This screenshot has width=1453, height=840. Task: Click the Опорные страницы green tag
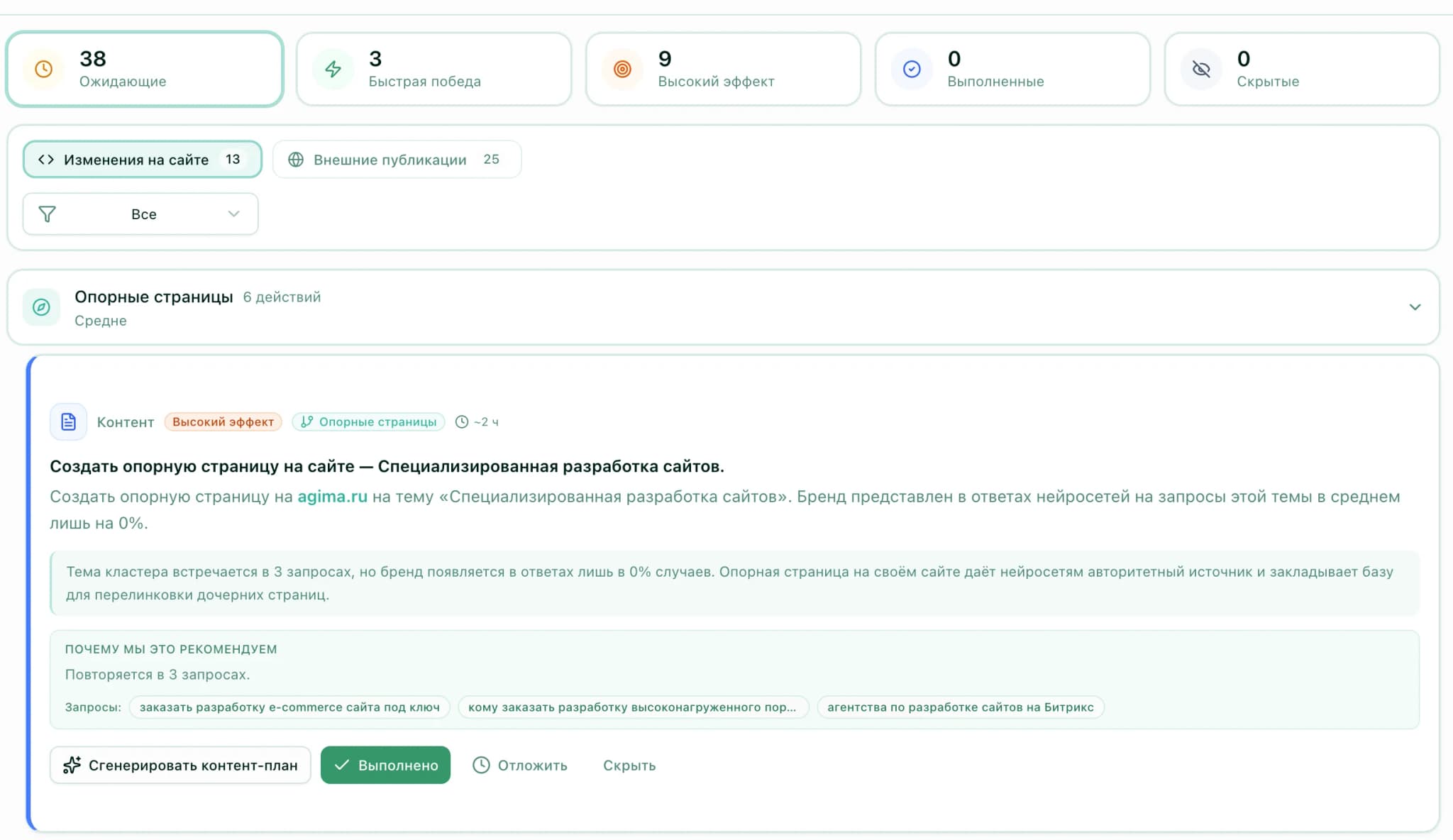(x=369, y=422)
